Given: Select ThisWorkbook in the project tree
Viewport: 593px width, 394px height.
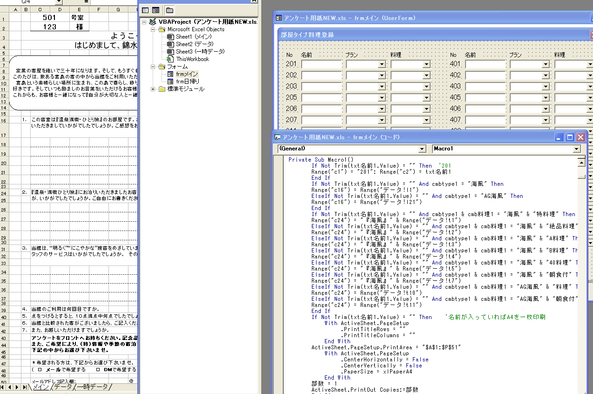Looking at the screenshot, I should pyautogui.click(x=192, y=59).
